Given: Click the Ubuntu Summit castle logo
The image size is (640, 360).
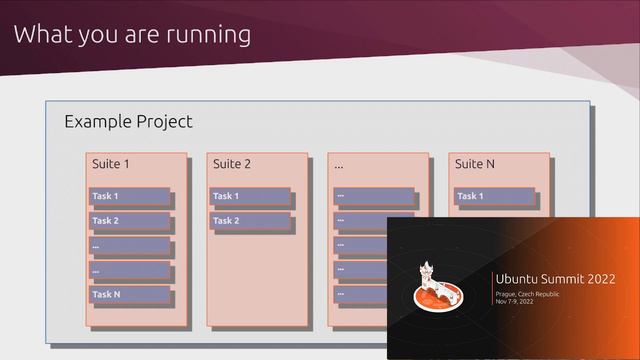Looking at the screenshot, I should [x=438, y=287].
